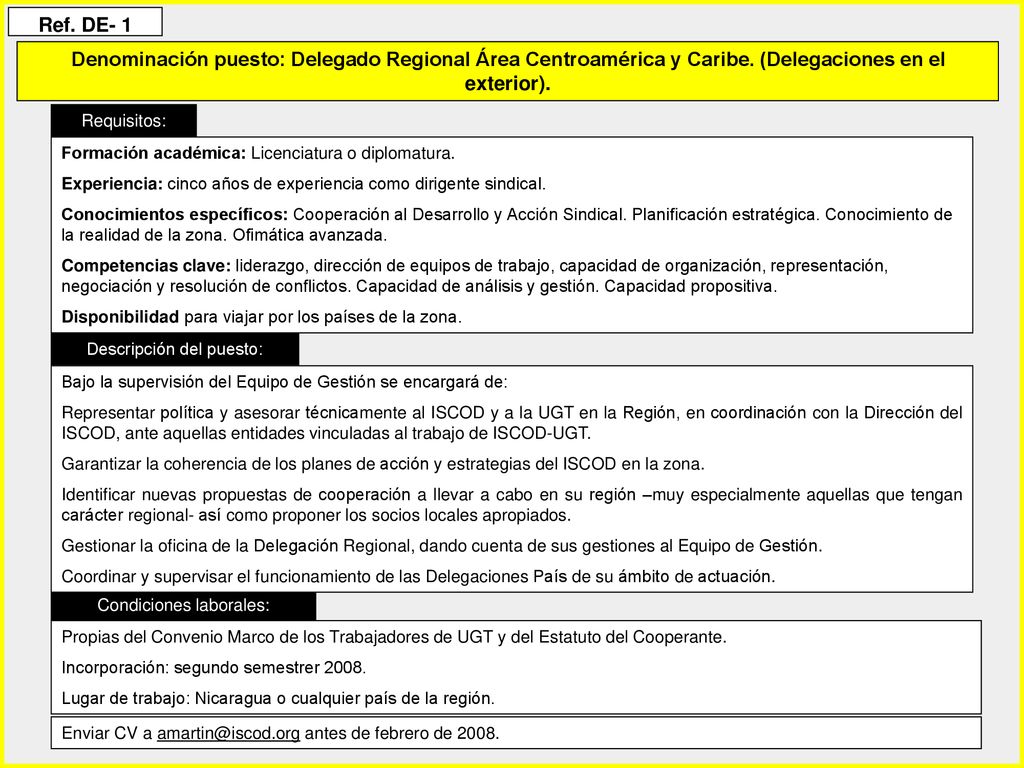Screen dimensions: 1024x768
Task: Click the 'Lugar de trabajo: Nicaragua' line
Action: click(x=278, y=698)
